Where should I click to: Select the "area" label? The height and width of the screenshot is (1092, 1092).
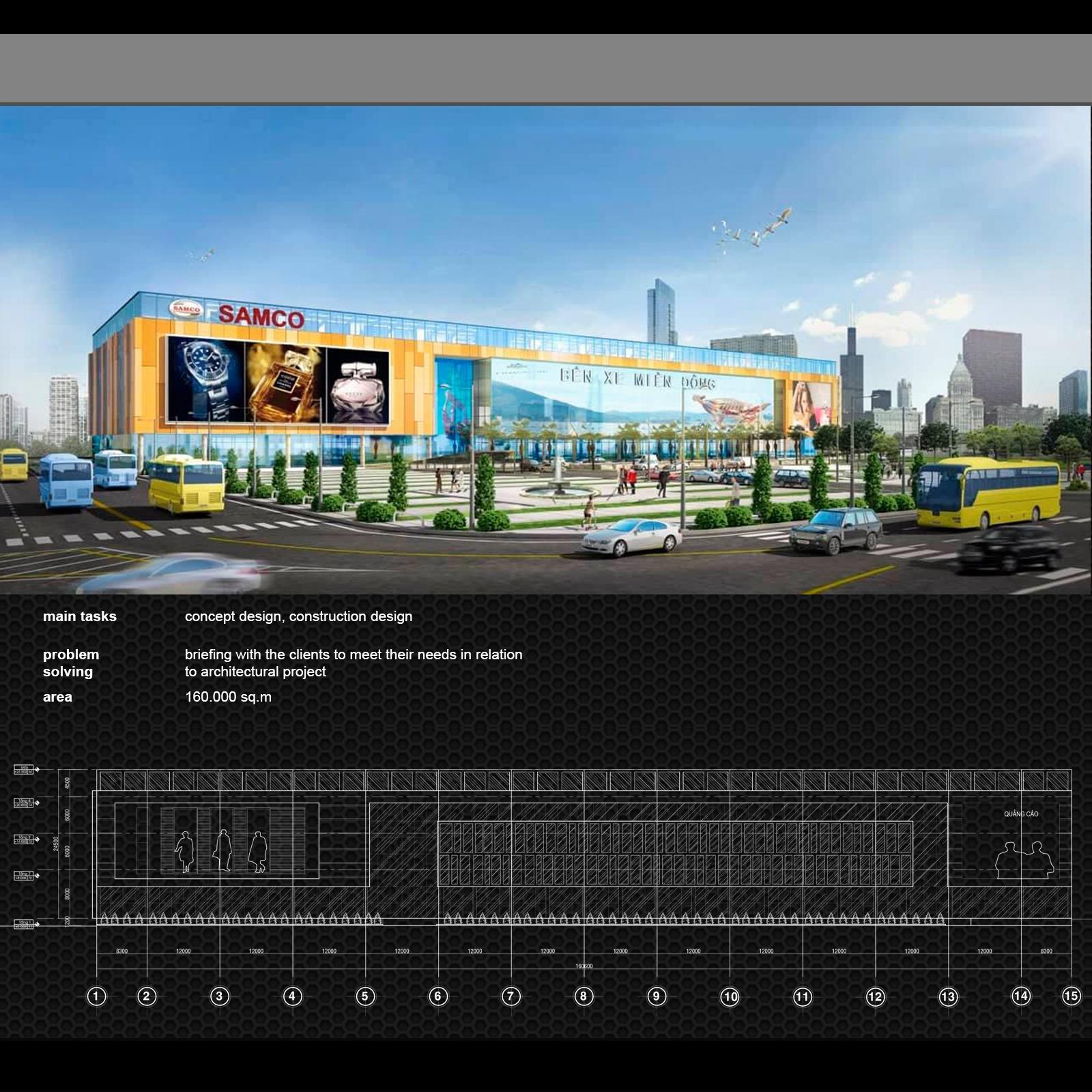[57, 697]
